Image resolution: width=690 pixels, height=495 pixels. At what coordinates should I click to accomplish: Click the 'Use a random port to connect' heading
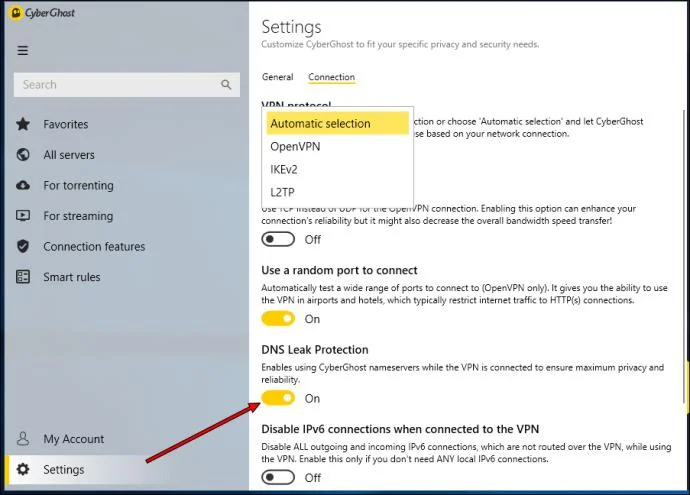click(x=339, y=270)
